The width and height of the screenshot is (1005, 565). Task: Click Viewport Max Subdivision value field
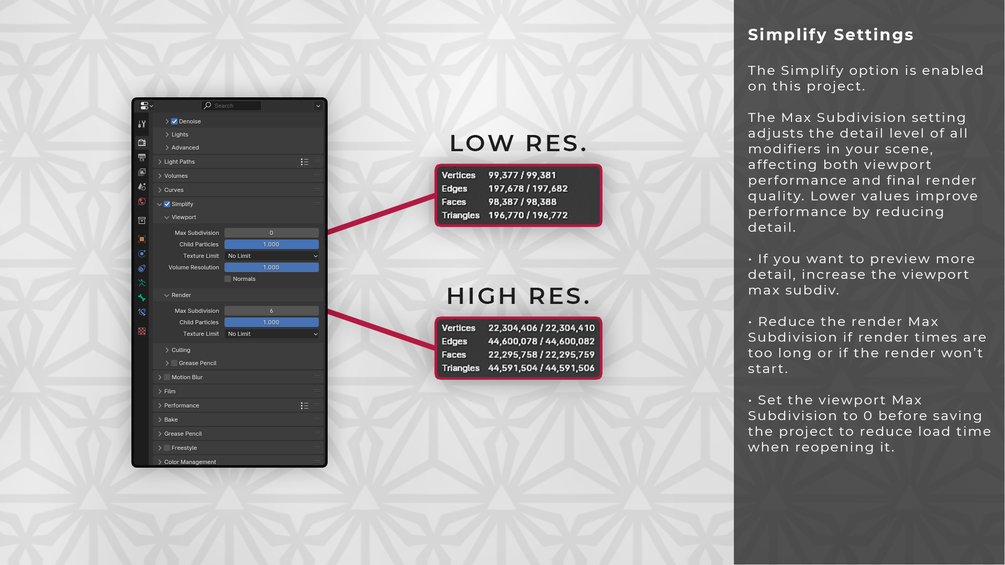pyautogui.click(x=272, y=233)
